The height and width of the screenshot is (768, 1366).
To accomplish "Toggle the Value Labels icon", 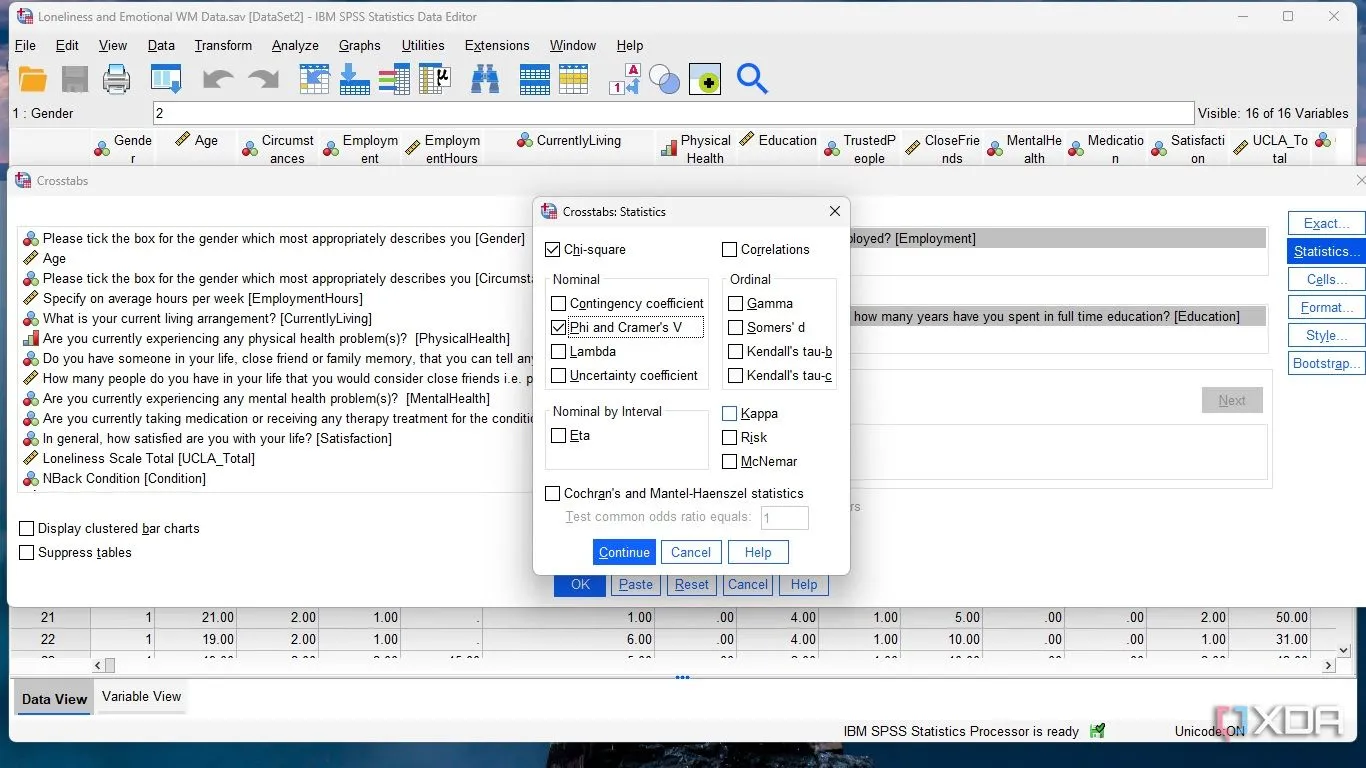I will 625,79.
